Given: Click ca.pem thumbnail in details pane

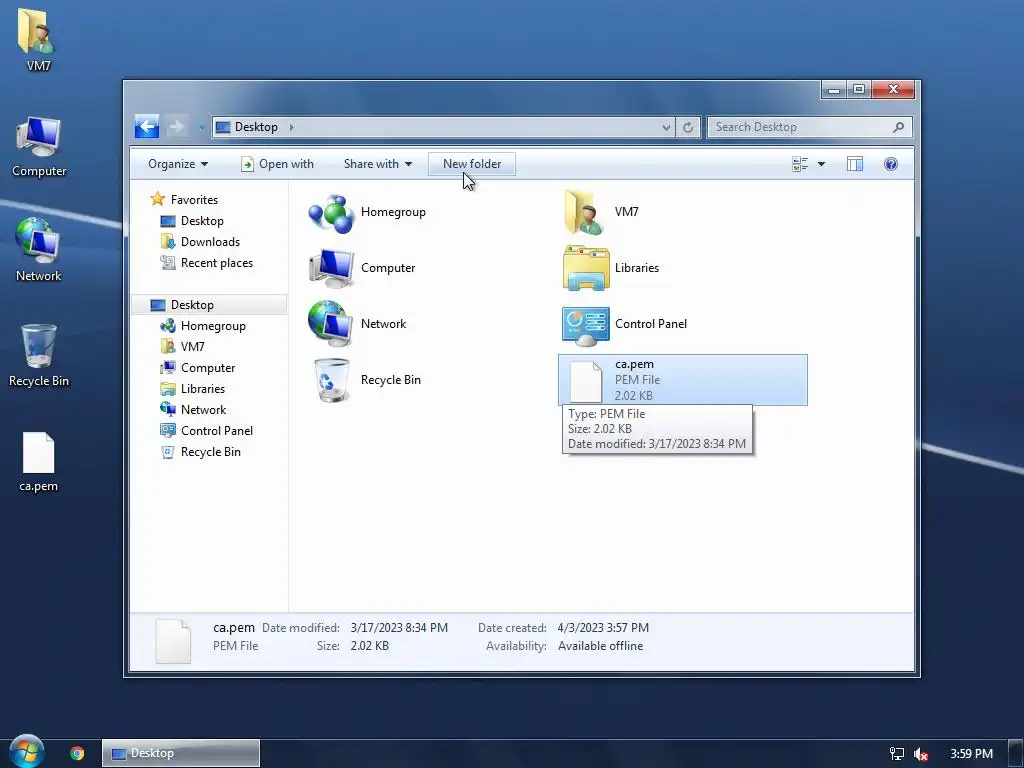Looking at the screenshot, I should [173, 641].
